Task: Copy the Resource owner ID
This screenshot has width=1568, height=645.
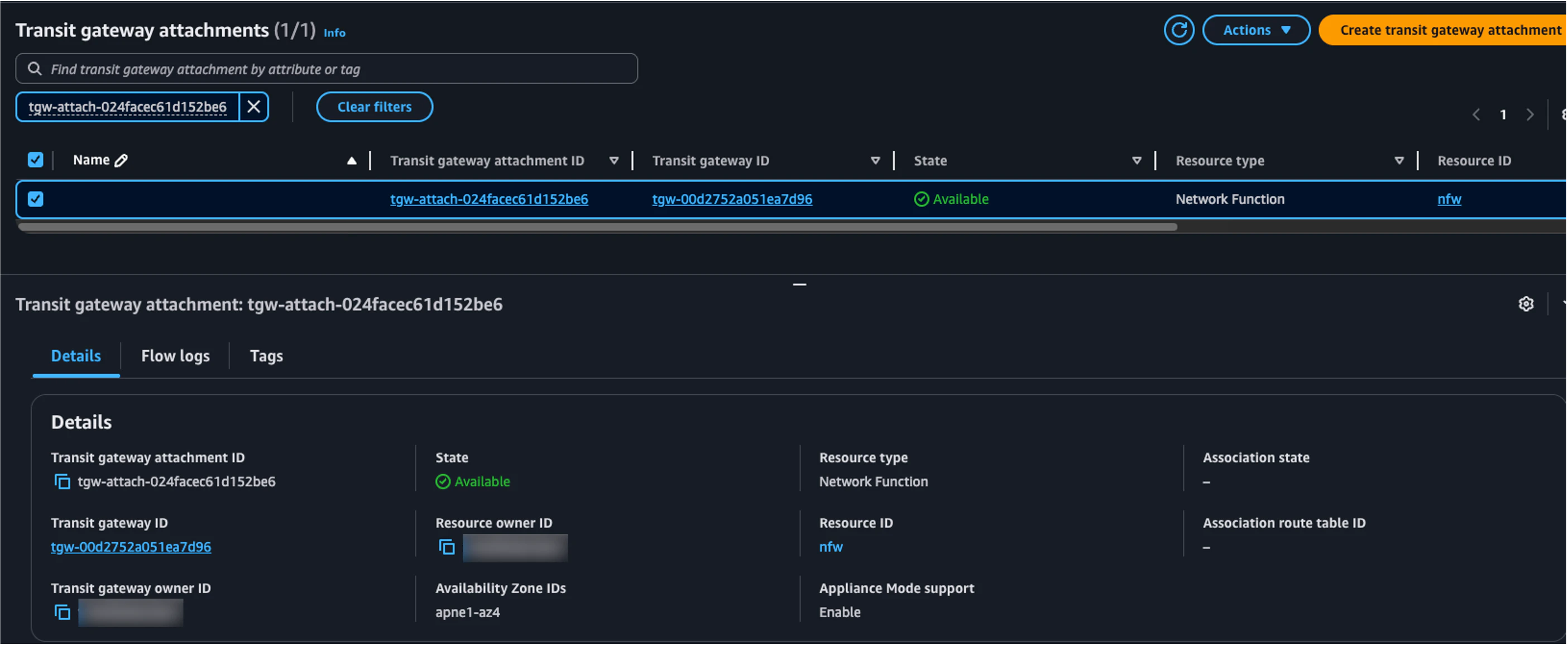Action: [447, 547]
